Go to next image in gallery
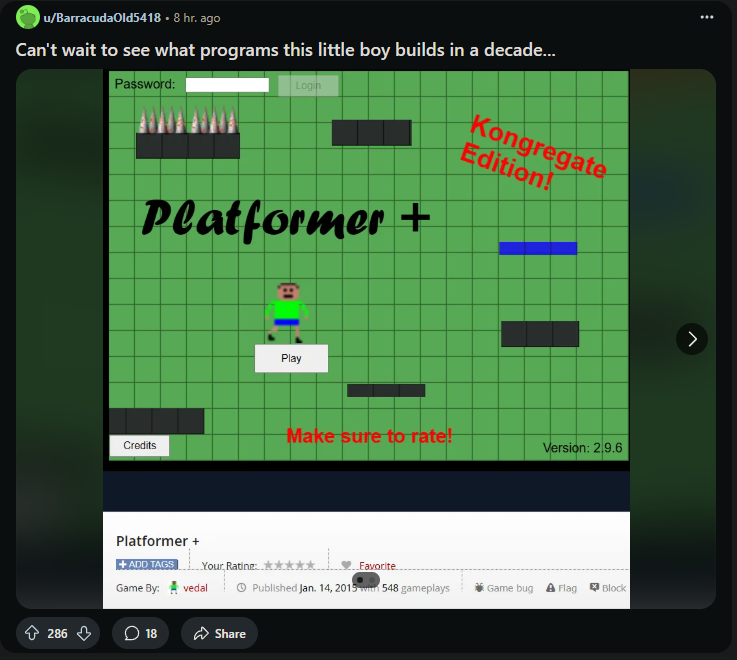The height and width of the screenshot is (660, 737). (692, 339)
